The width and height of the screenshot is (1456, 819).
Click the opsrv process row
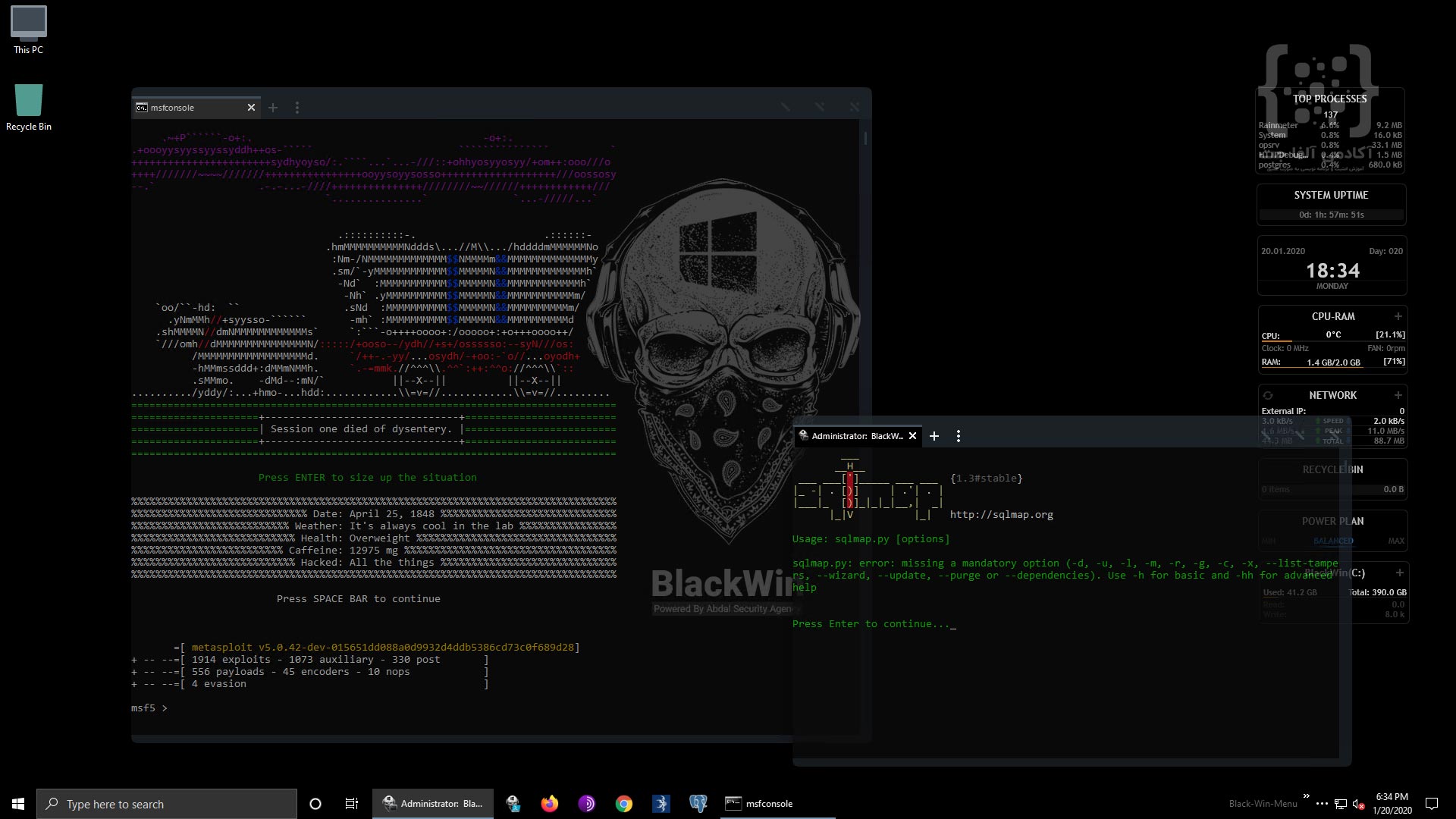[x=1330, y=145]
